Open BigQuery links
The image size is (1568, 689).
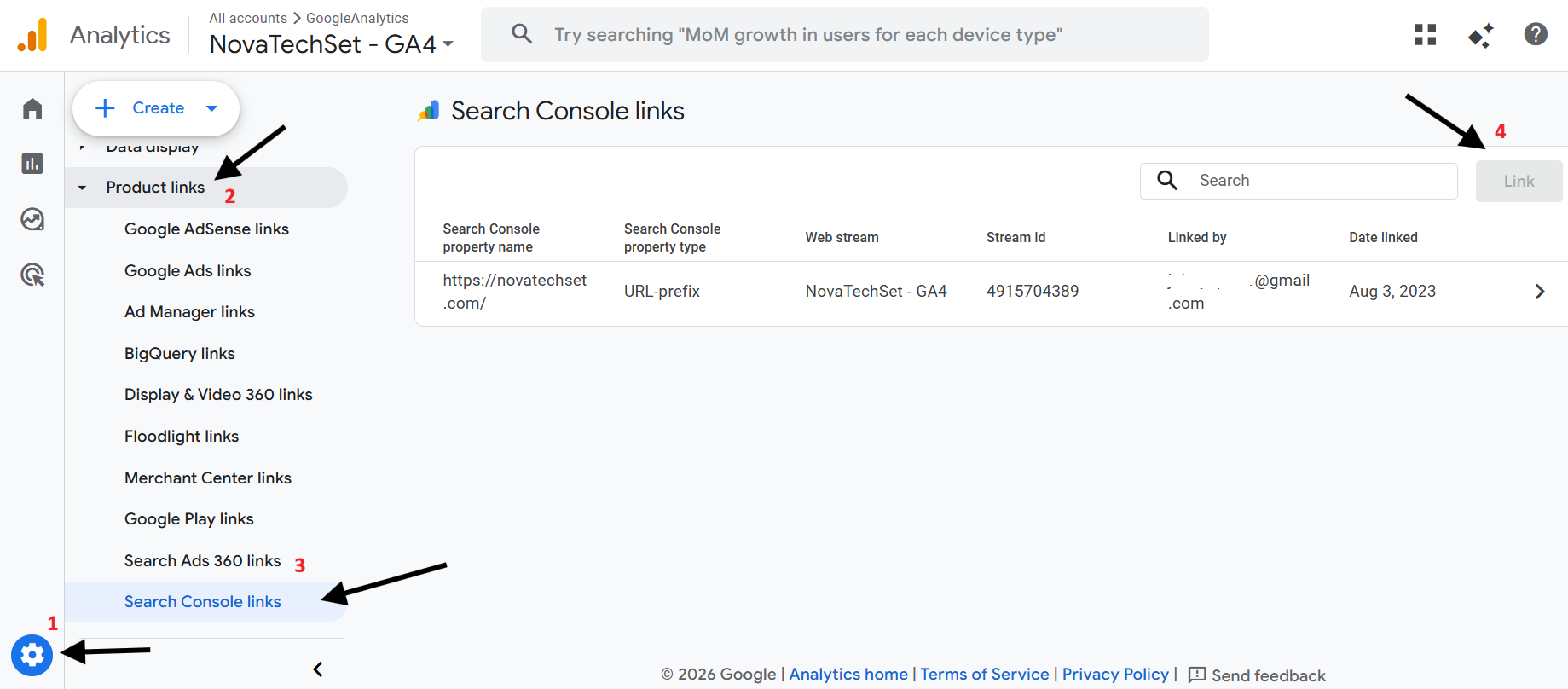pyautogui.click(x=180, y=354)
